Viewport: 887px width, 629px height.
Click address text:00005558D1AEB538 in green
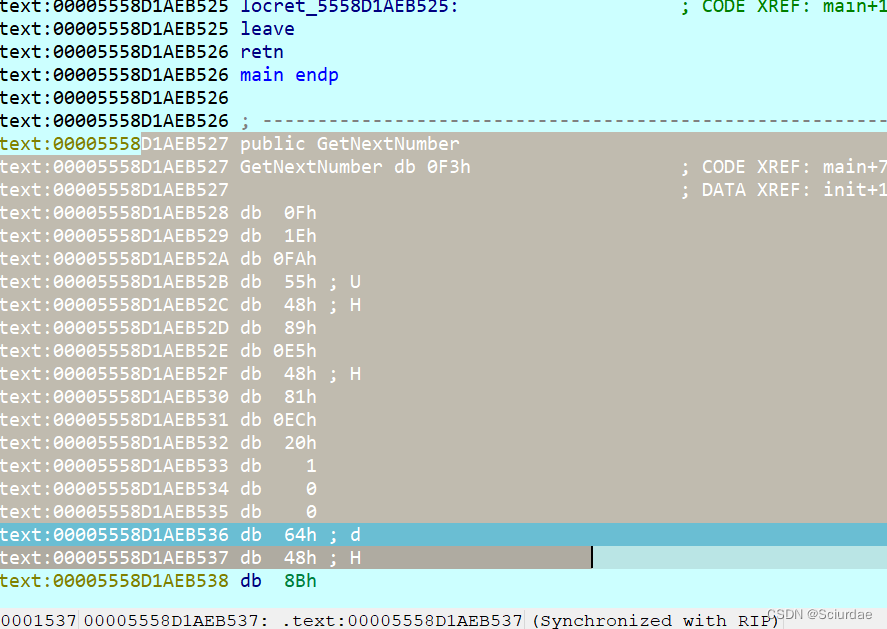coord(118,581)
